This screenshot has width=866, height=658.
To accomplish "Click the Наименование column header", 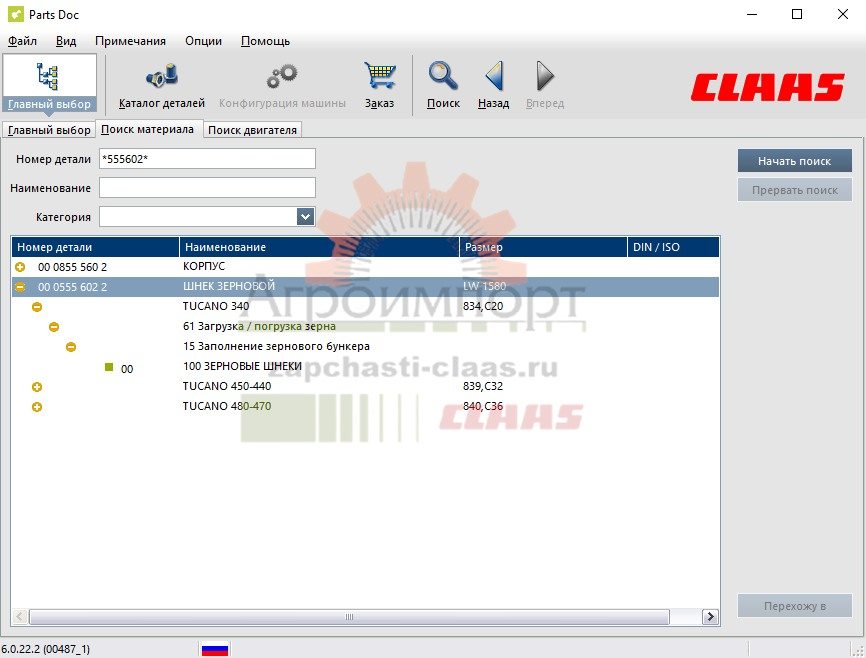I will tap(319, 247).
